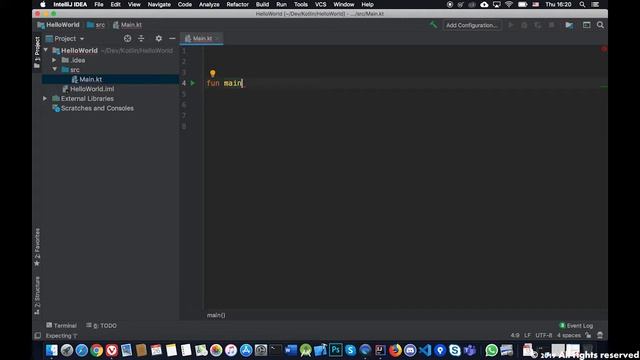This screenshot has height=360, width=640.
Task: Collapse the src folder arrow
Action: 54,69
